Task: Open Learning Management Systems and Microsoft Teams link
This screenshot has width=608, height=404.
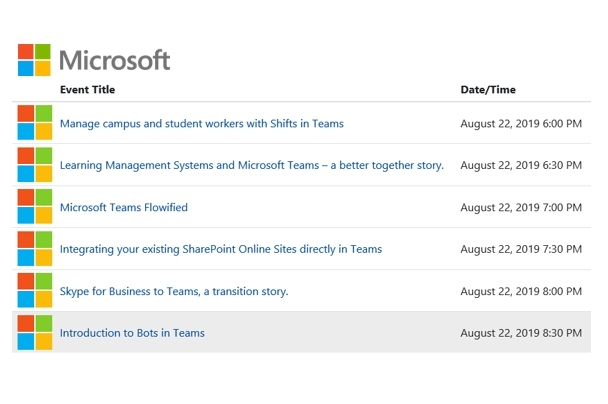Action: (251, 166)
